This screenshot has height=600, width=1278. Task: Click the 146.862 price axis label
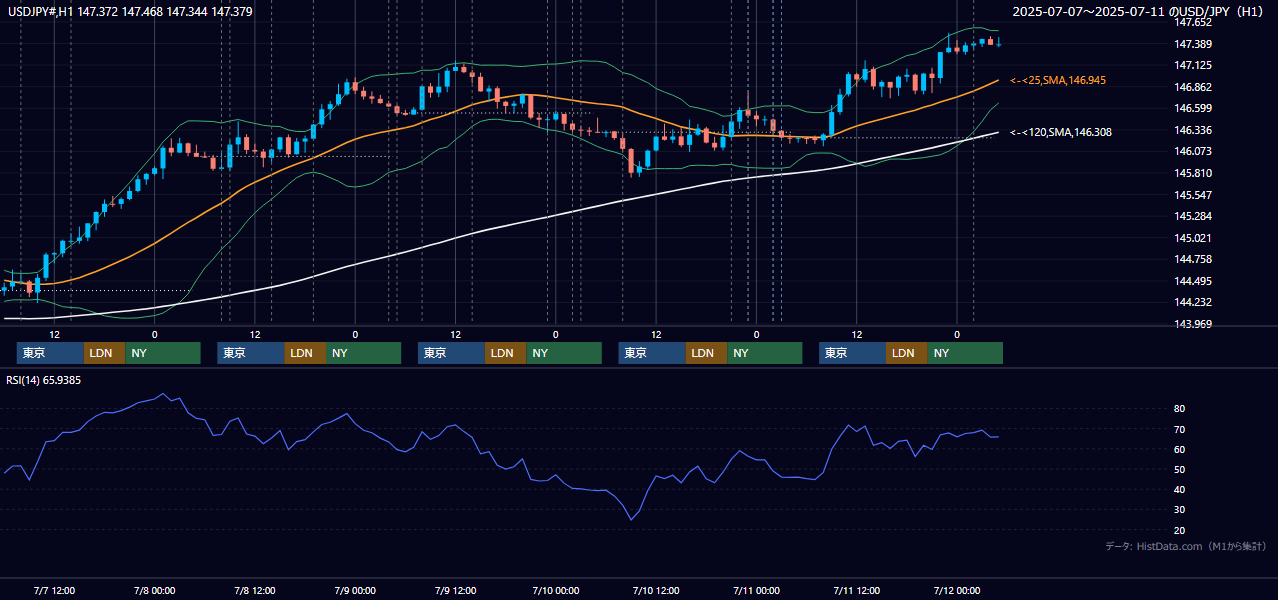(x=1194, y=87)
